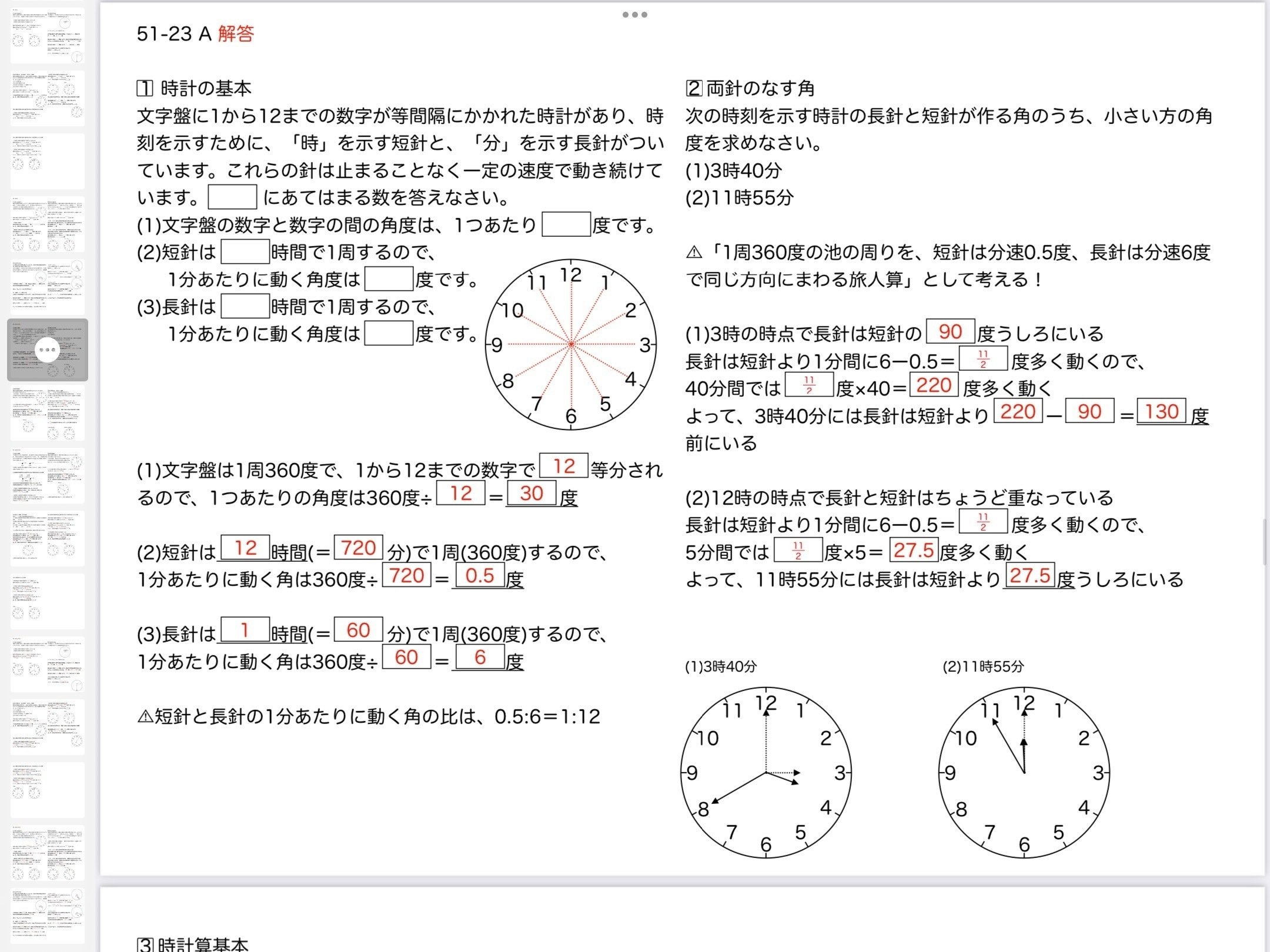This screenshot has height=952, width=1270.
Task: Open the fourth page thumbnail in the sidebar
Action: point(48,224)
